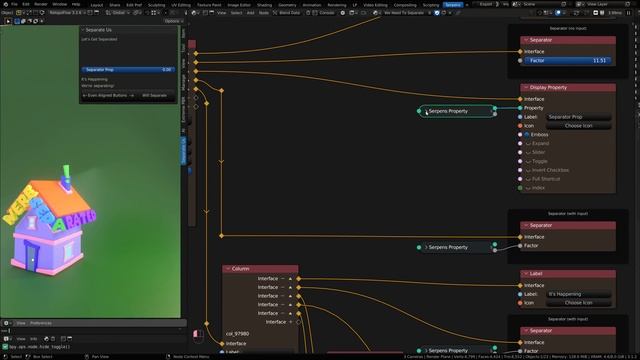Select the Serpens workspace tab

point(453,5)
